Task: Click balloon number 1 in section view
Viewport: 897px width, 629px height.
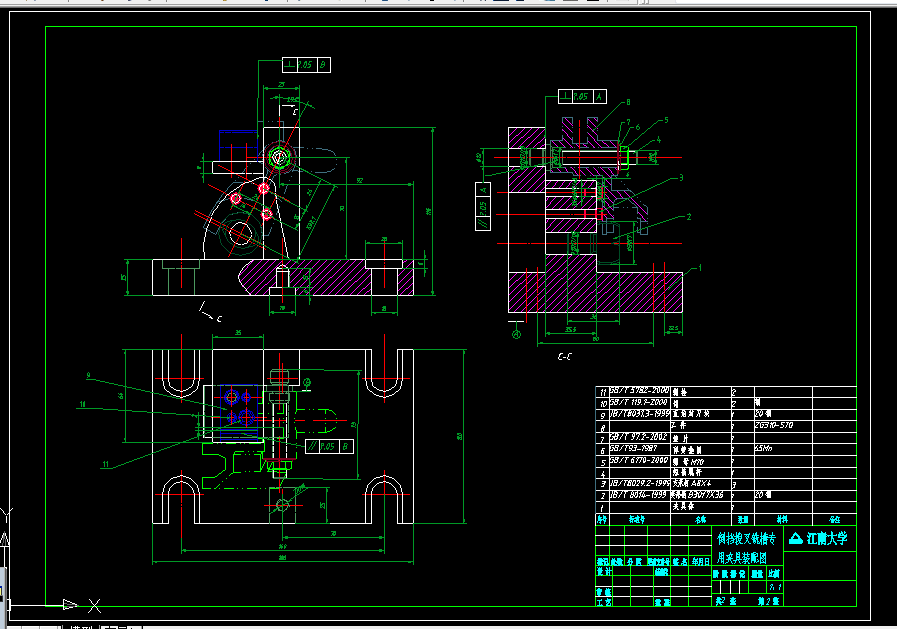Action: 700,268
